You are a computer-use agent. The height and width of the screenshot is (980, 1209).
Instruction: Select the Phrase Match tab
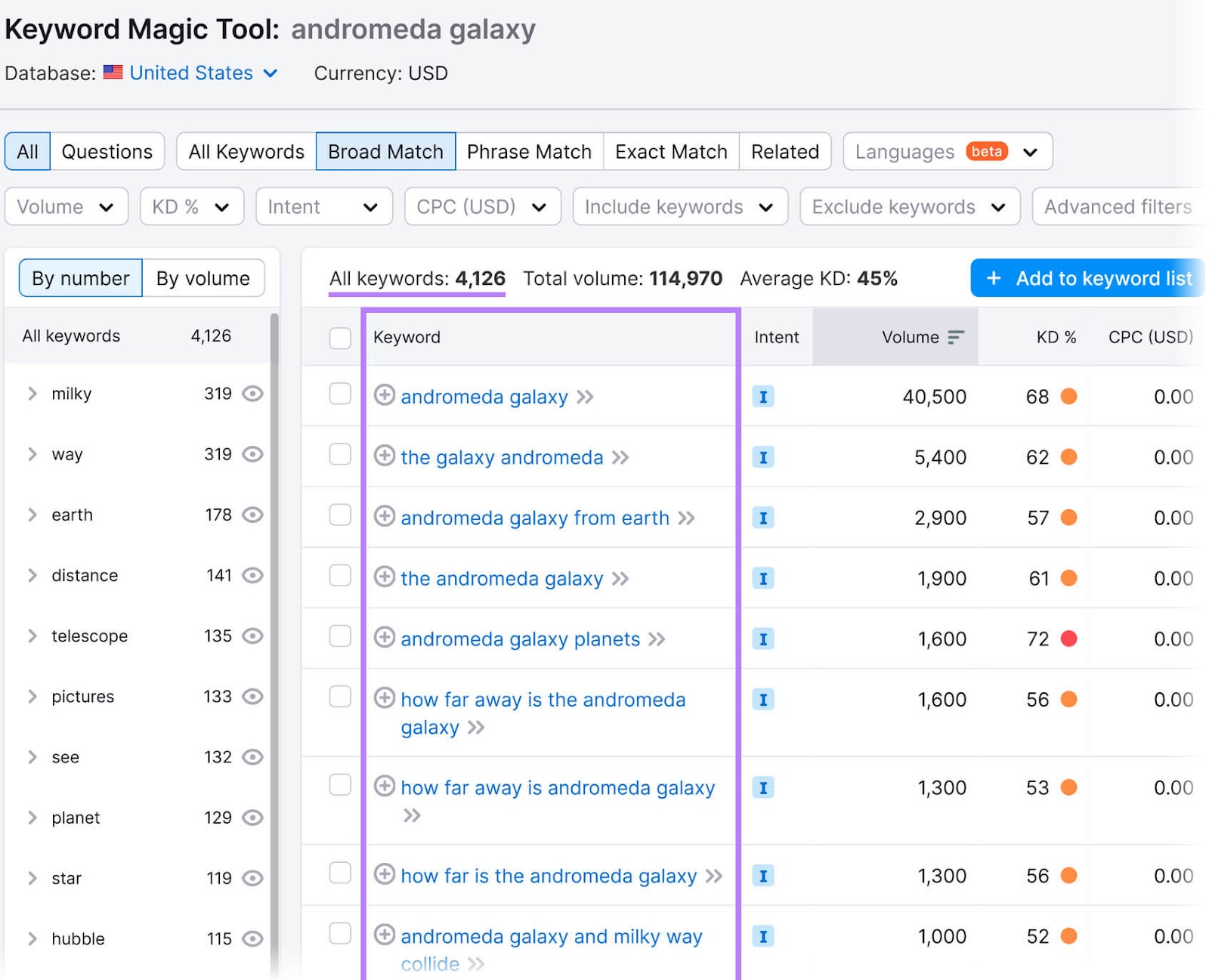pyautogui.click(x=528, y=151)
